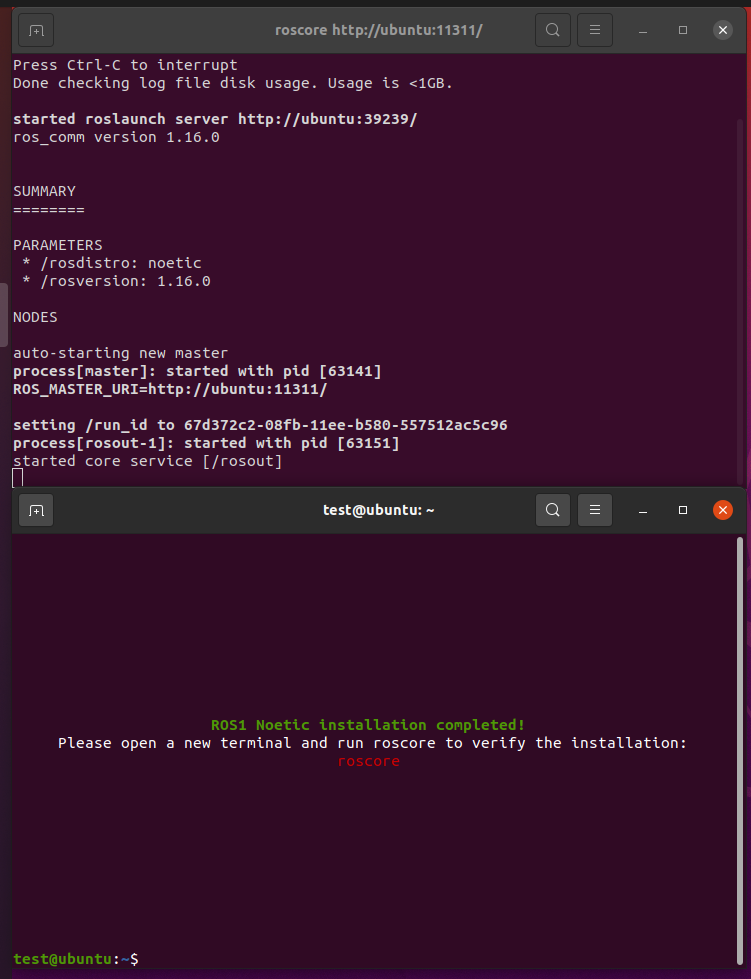
Task: Click 'ROS1 Noetic installation completed!' message
Action: pos(368,725)
